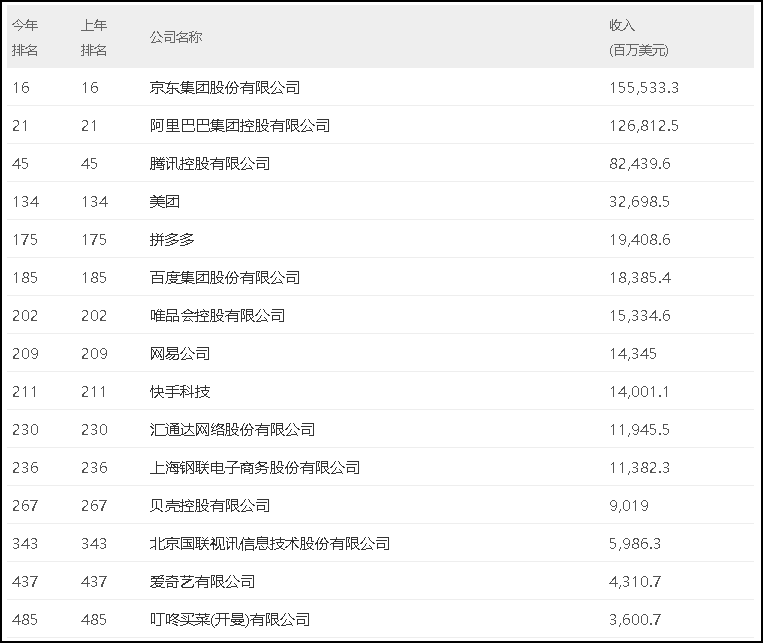Click this year's rank 134 for 美团
The image size is (763, 643).
click(x=25, y=202)
